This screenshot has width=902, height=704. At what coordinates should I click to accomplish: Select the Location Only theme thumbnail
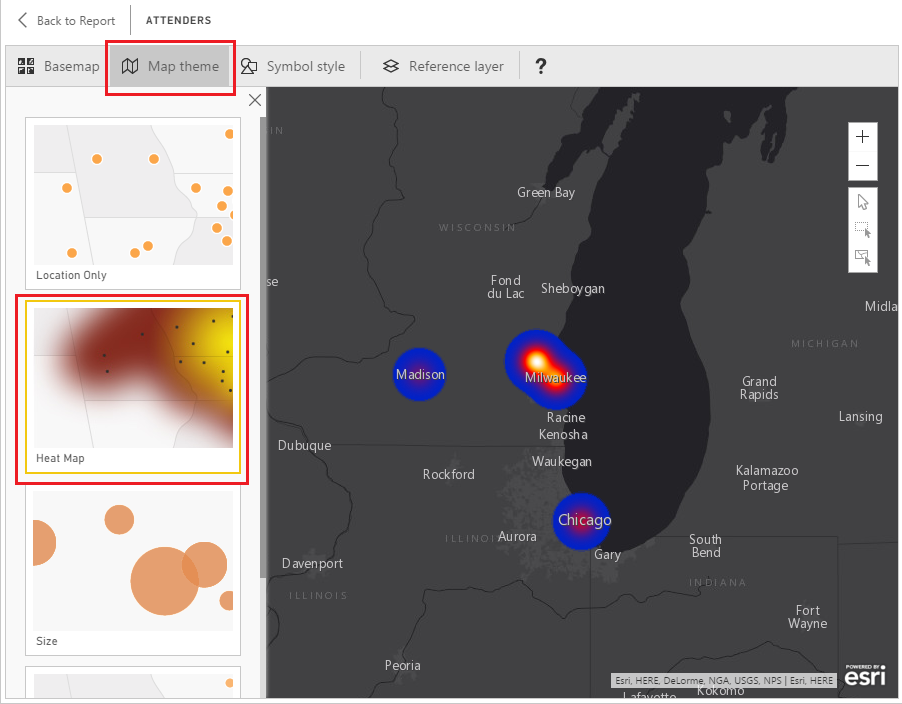pyautogui.click(x=133, y=203)
